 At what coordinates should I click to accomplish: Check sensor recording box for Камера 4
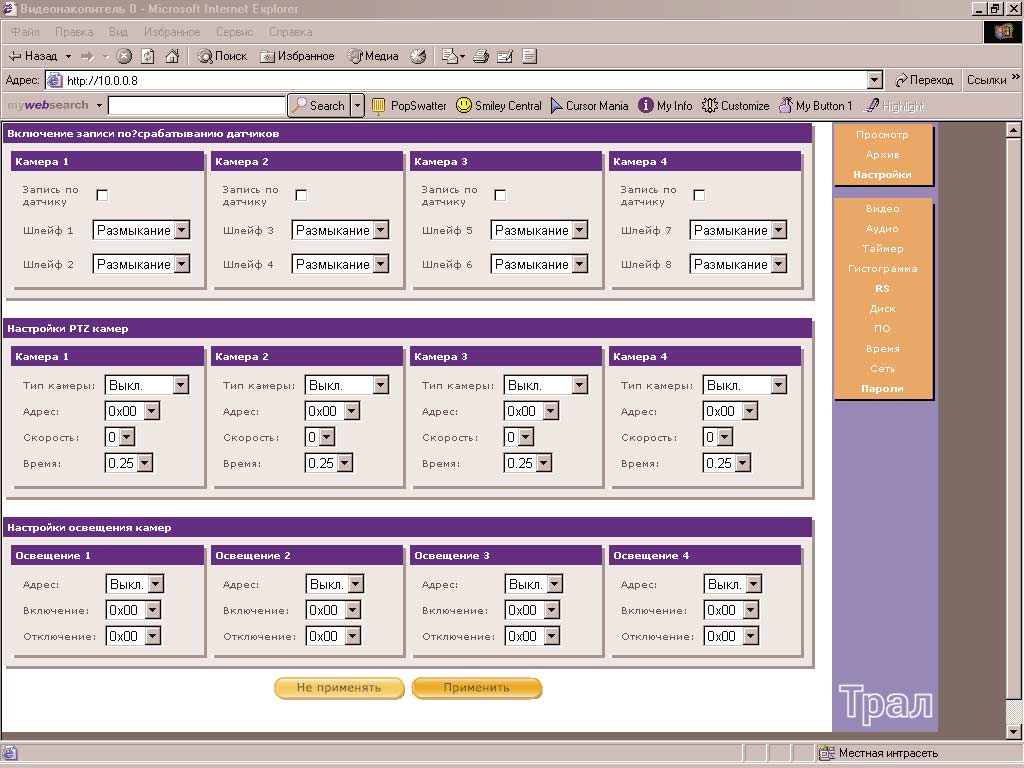(699, 195)
